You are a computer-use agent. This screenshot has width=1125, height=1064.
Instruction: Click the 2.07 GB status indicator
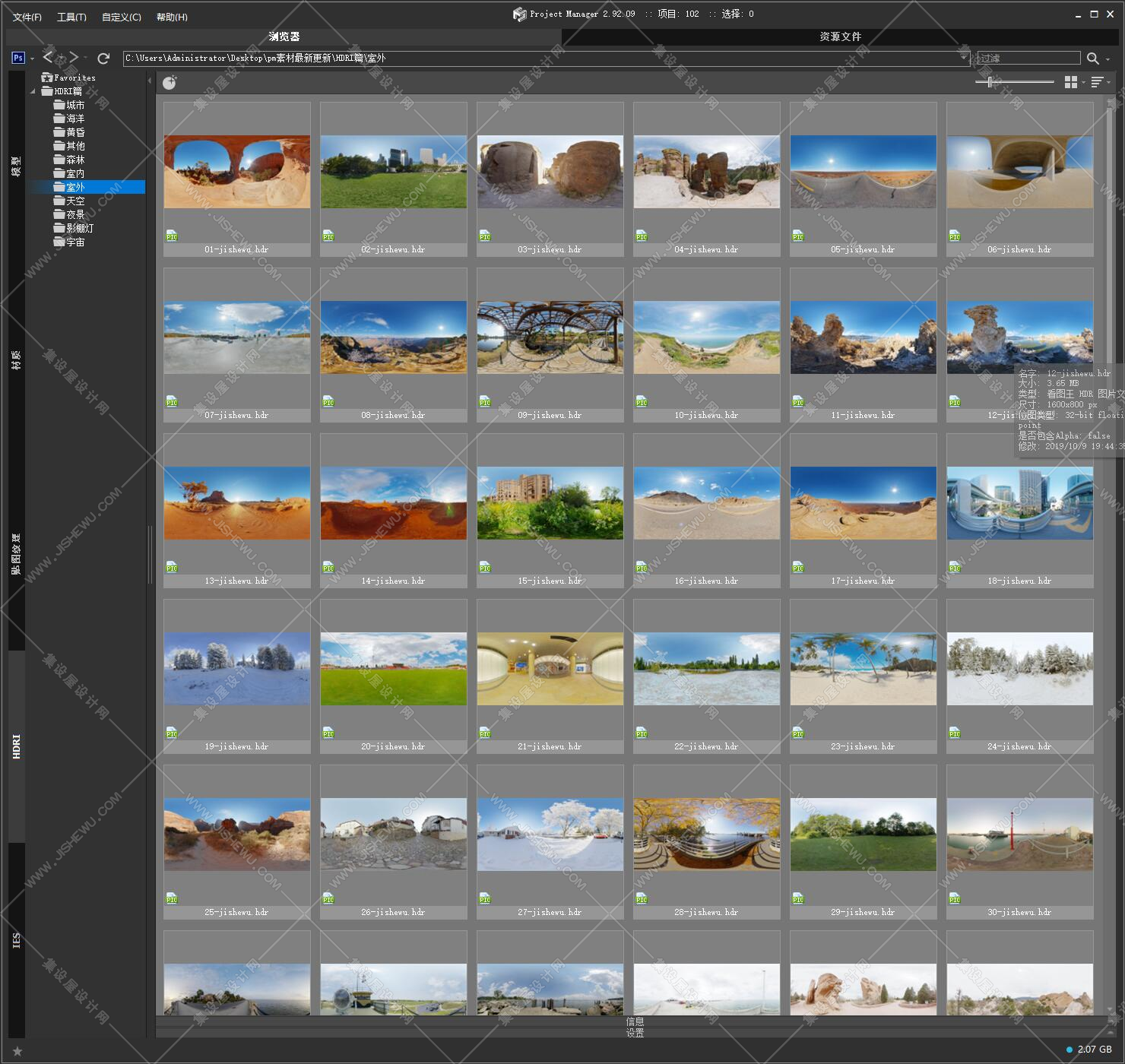coord(1089,1050)
